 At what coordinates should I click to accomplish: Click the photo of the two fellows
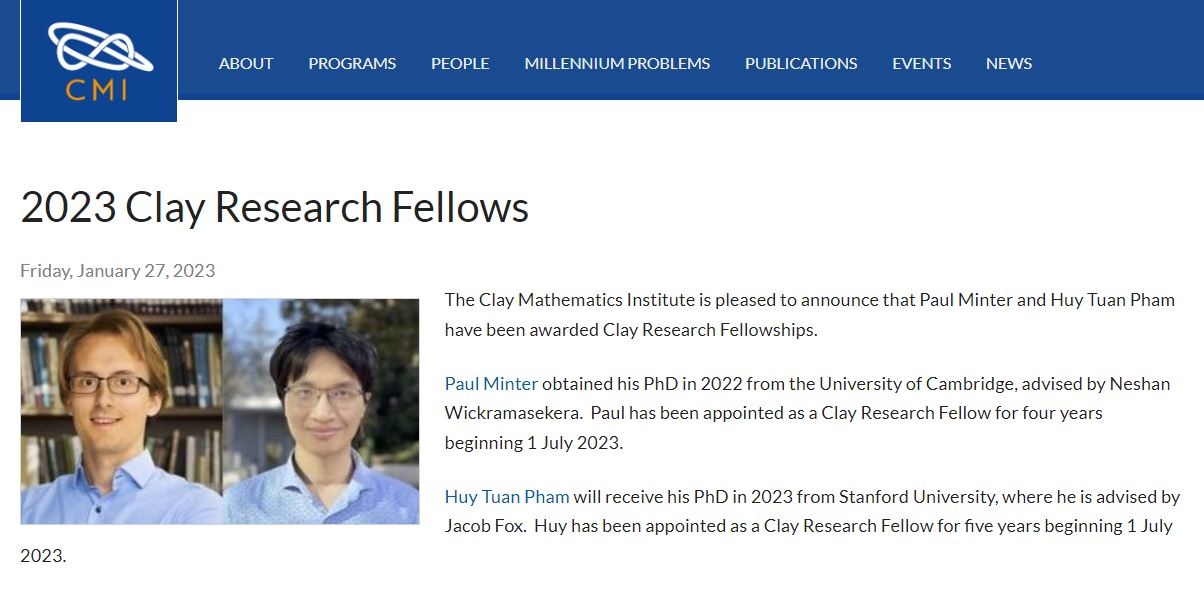click(220, 410)
